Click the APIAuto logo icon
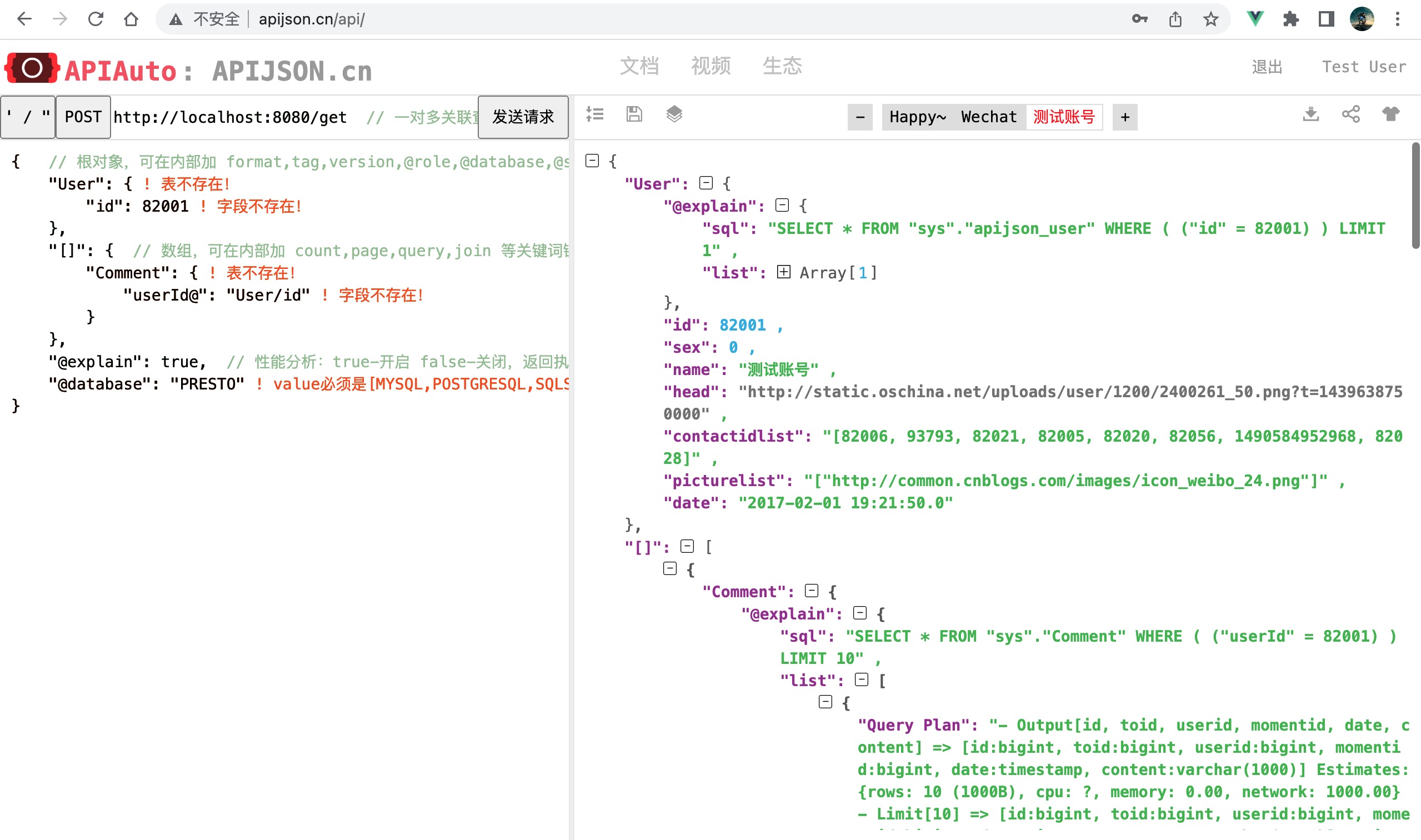 (x=32, y=68)
